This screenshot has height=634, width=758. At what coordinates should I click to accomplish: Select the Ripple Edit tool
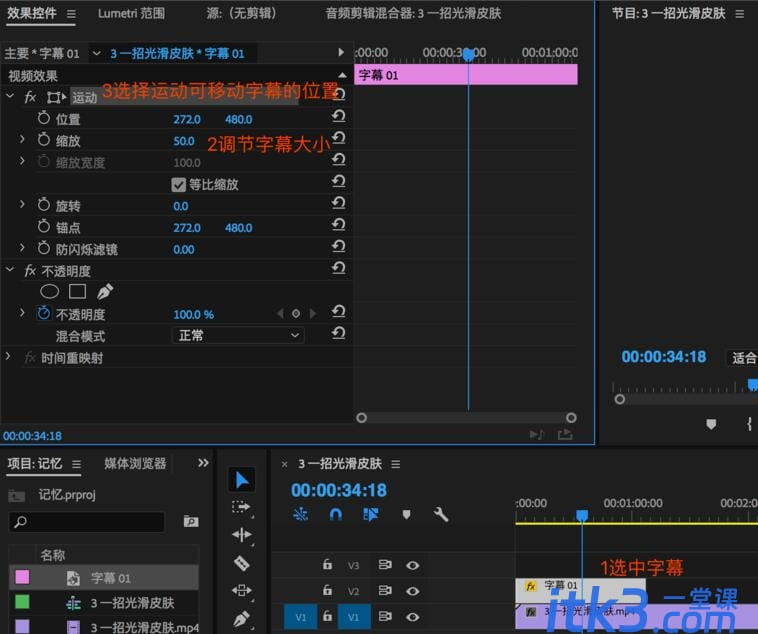pyautogui.click(x=241, y=534)
